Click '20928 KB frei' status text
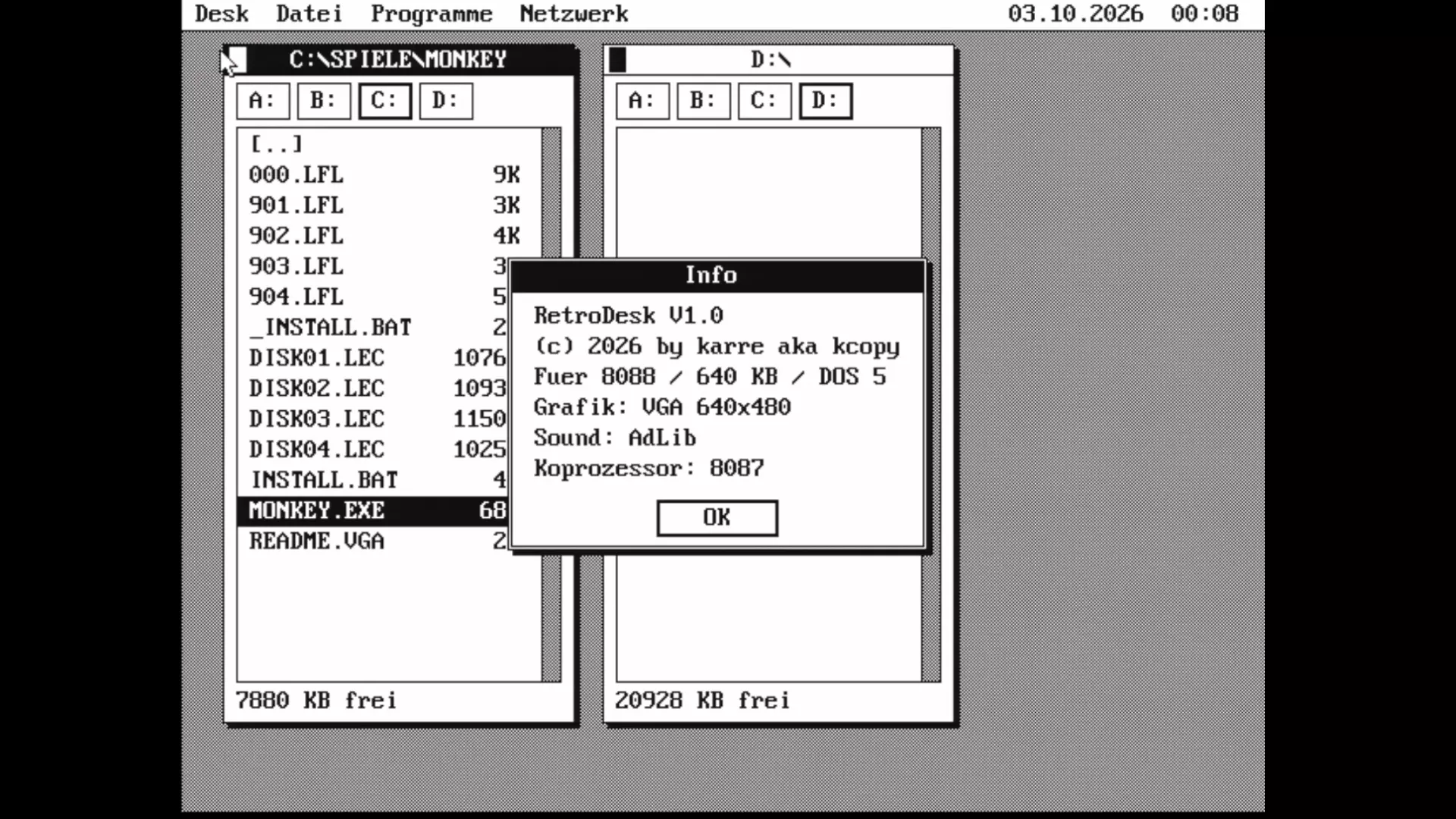The height and width of the screenshot is (819, 1456). [702, 700]
